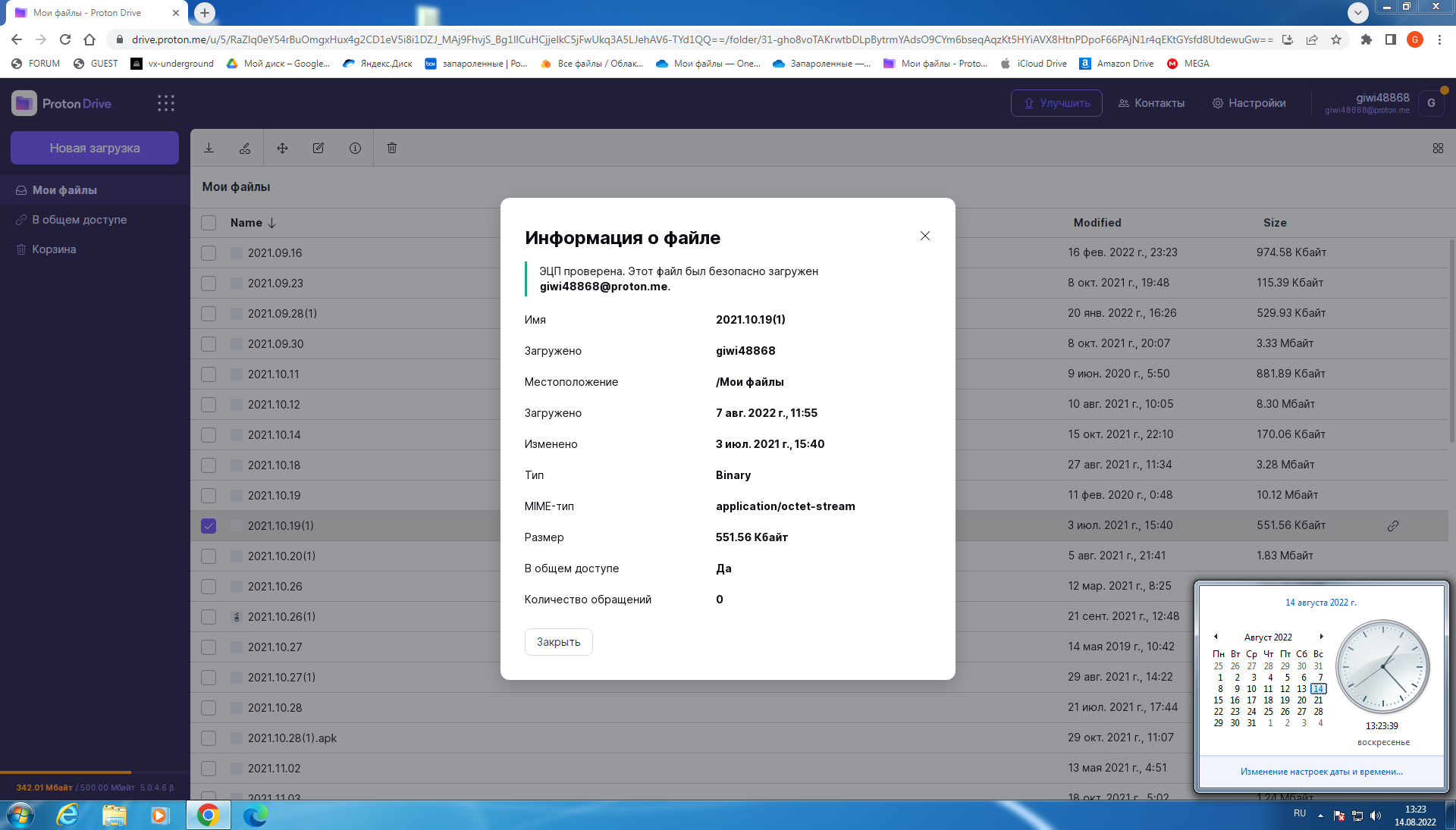
Task: Open MEGA bookmark
Action: (1188, 64)
